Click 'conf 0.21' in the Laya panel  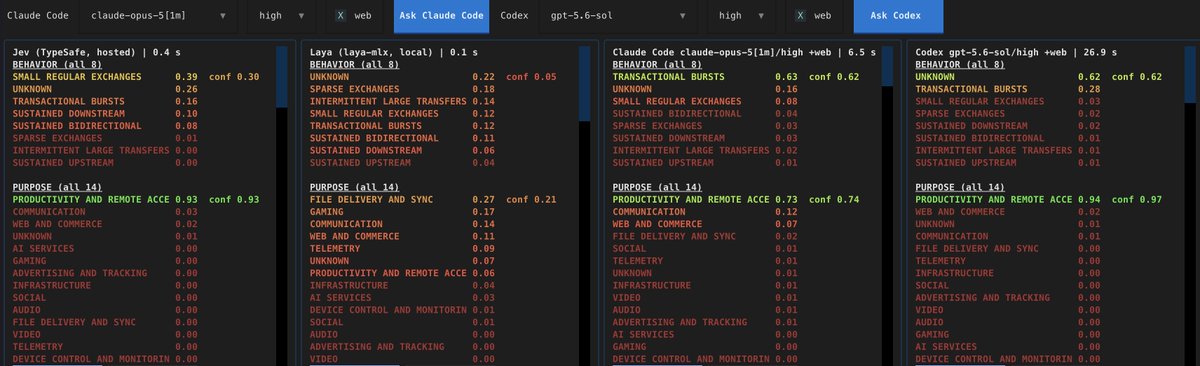(531, 200)
